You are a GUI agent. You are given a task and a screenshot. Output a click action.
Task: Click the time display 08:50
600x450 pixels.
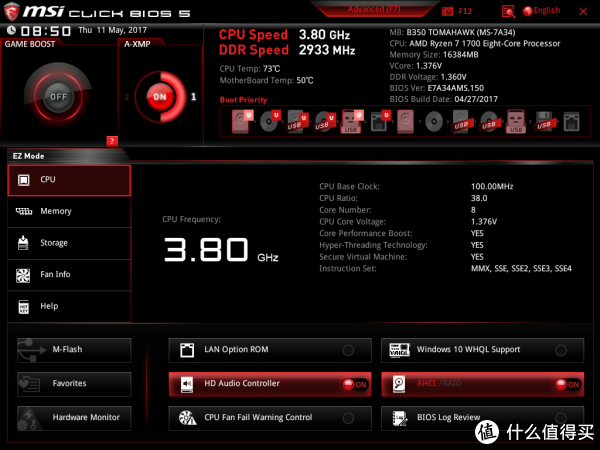click(46, 31)
